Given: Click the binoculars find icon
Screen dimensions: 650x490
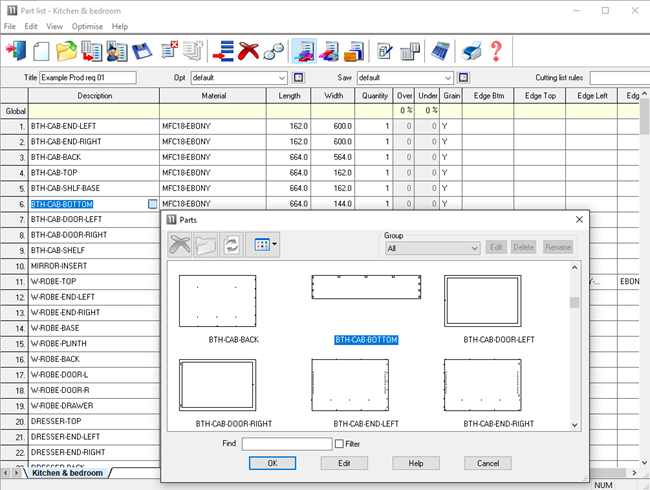Looking at the screenshot, I should click(275, 50).
